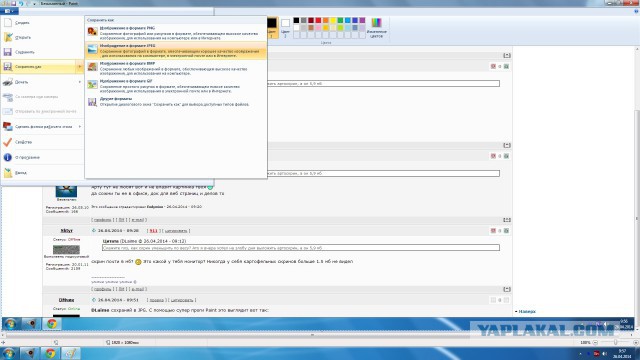Pick the red palette swatch
Viewport: 640px width, 360px height.
click(318, 20)
